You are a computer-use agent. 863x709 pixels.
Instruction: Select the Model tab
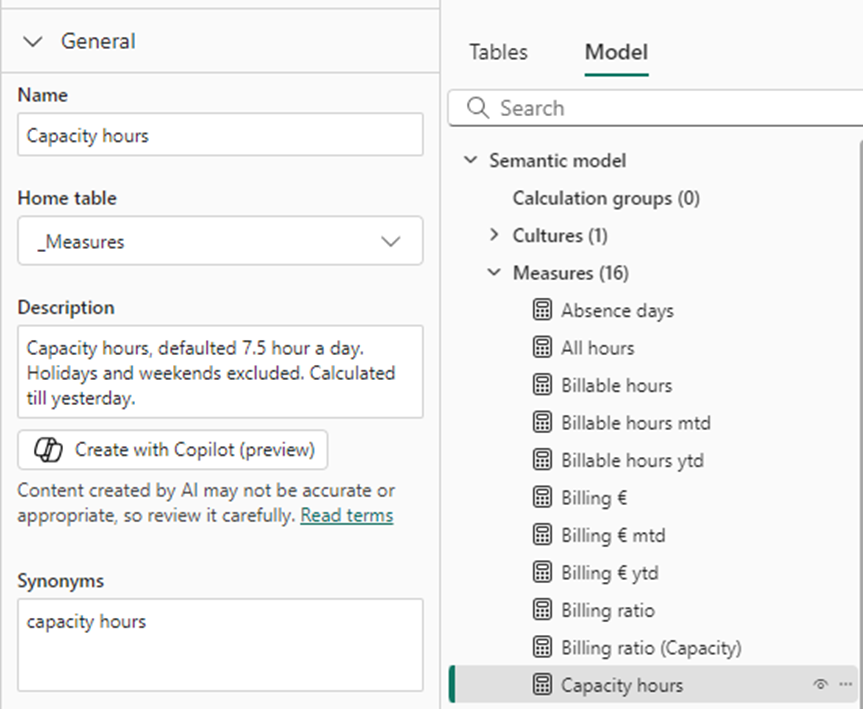click(616, 52)
